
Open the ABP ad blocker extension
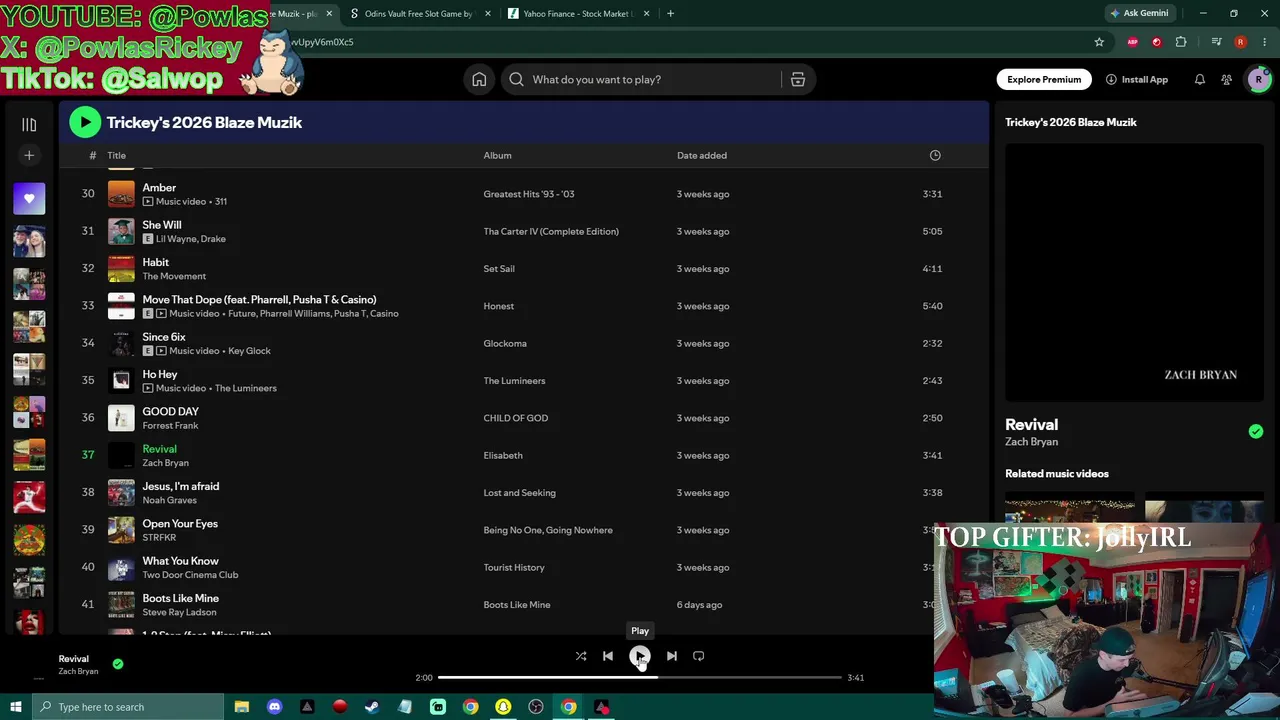[x=1132, y=42]
